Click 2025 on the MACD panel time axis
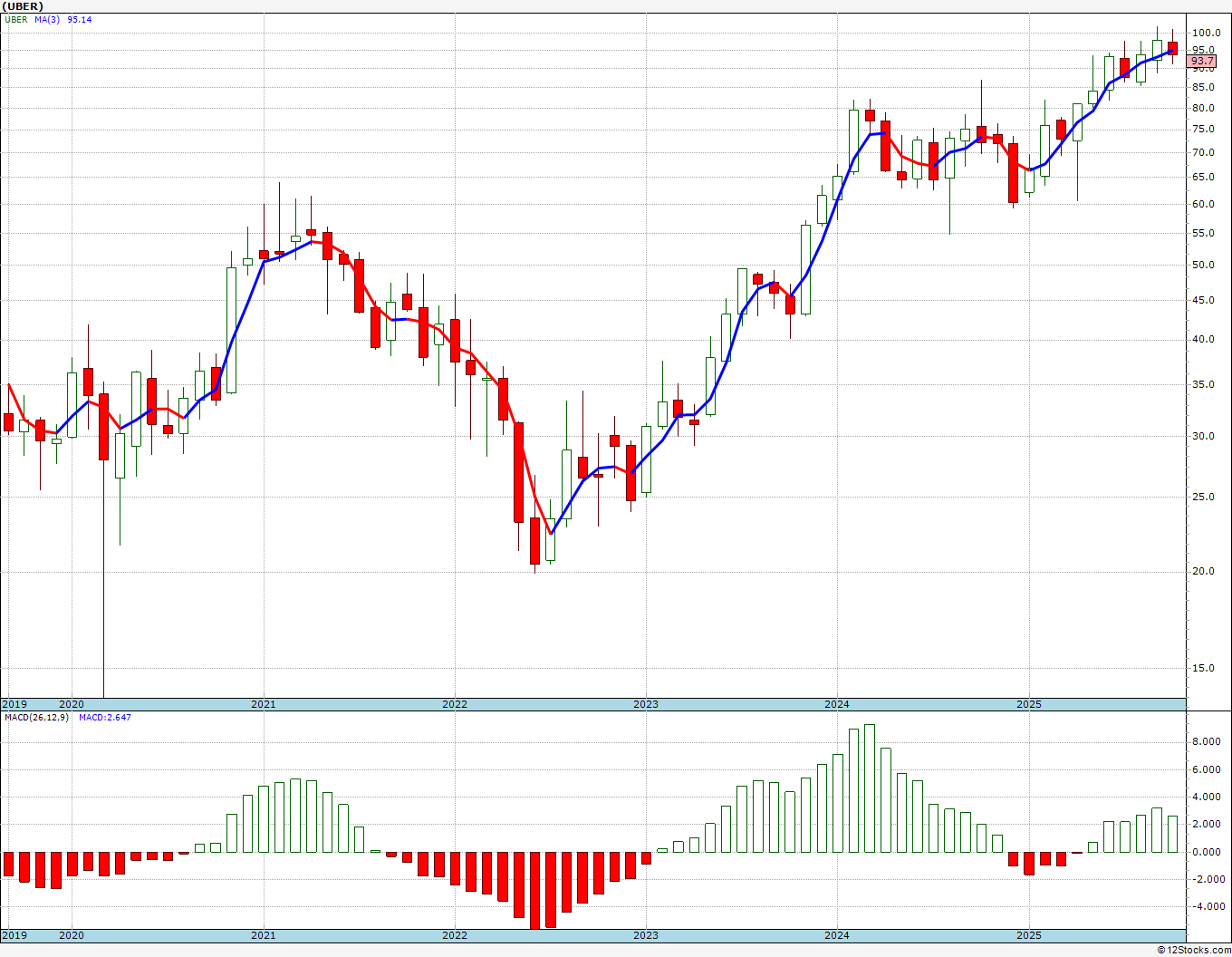The height and width of the screenshot is (957, 1232). tap(1029, 935)
